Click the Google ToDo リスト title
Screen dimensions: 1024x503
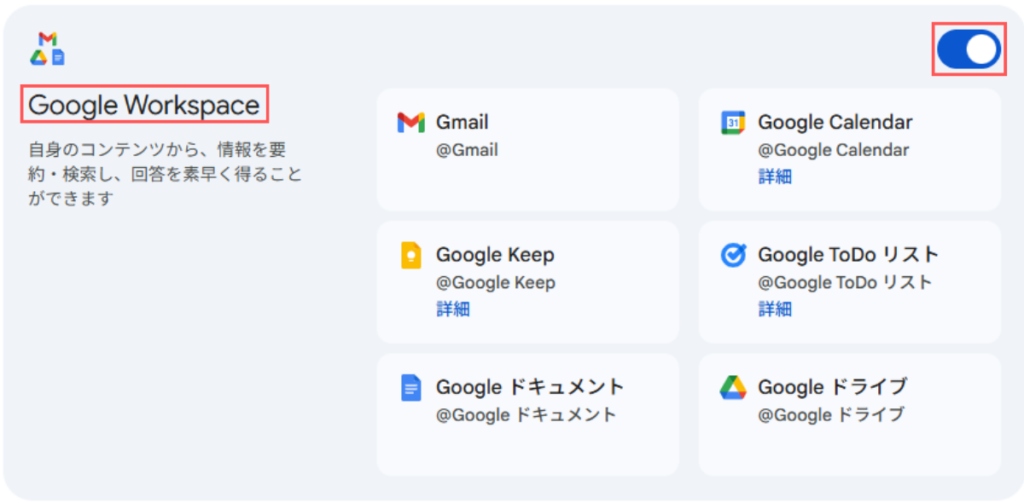coord(848,255)
